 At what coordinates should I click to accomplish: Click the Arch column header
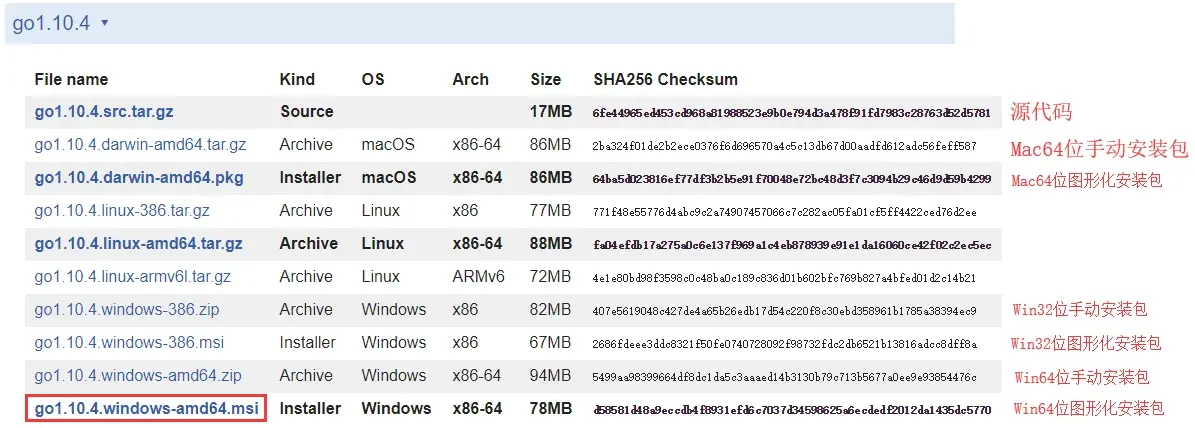point(470,79)
